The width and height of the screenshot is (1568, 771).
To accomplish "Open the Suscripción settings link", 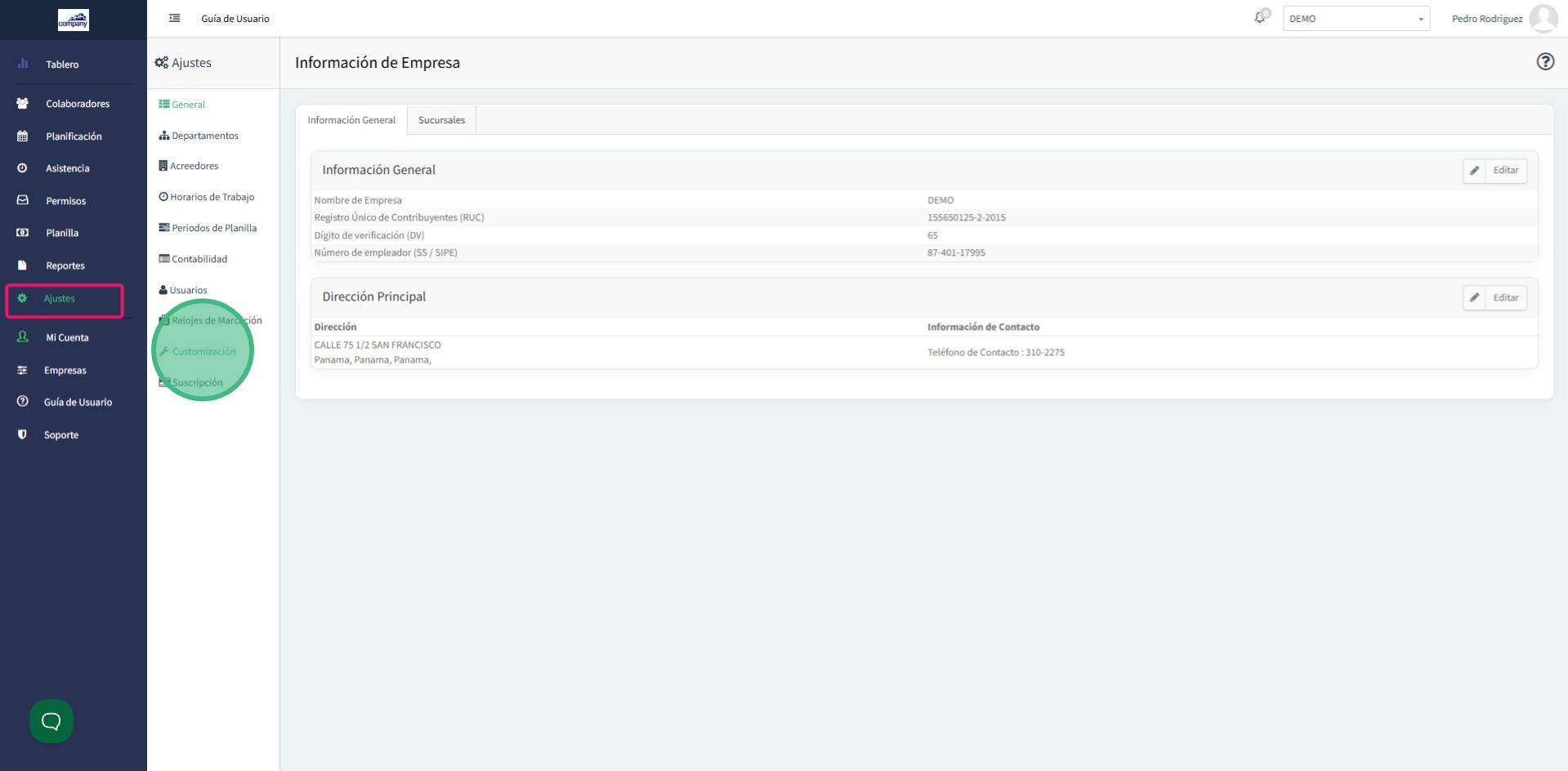I will pos(198,382).
